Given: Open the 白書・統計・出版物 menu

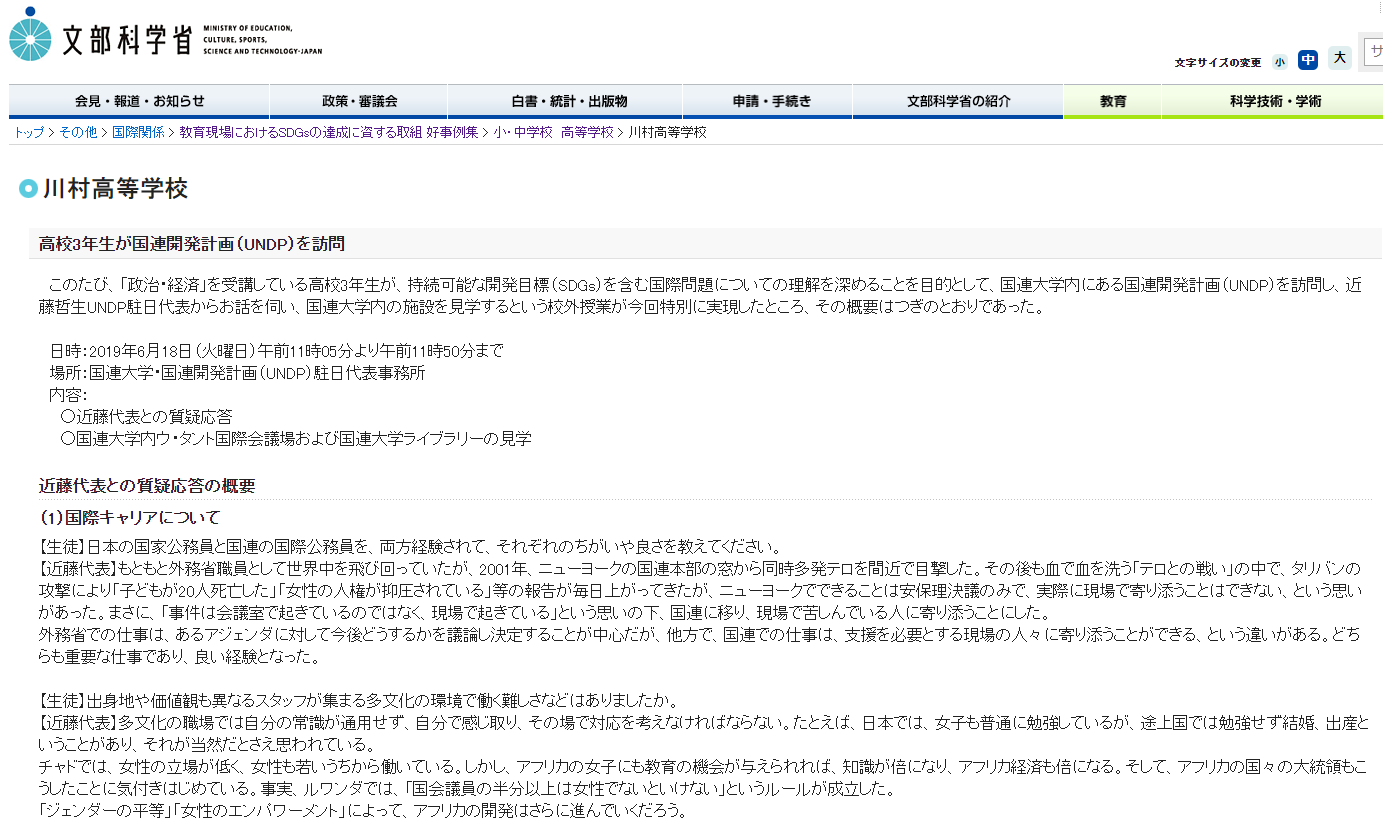Looking at the screenshot, I should tap(568, 101).
